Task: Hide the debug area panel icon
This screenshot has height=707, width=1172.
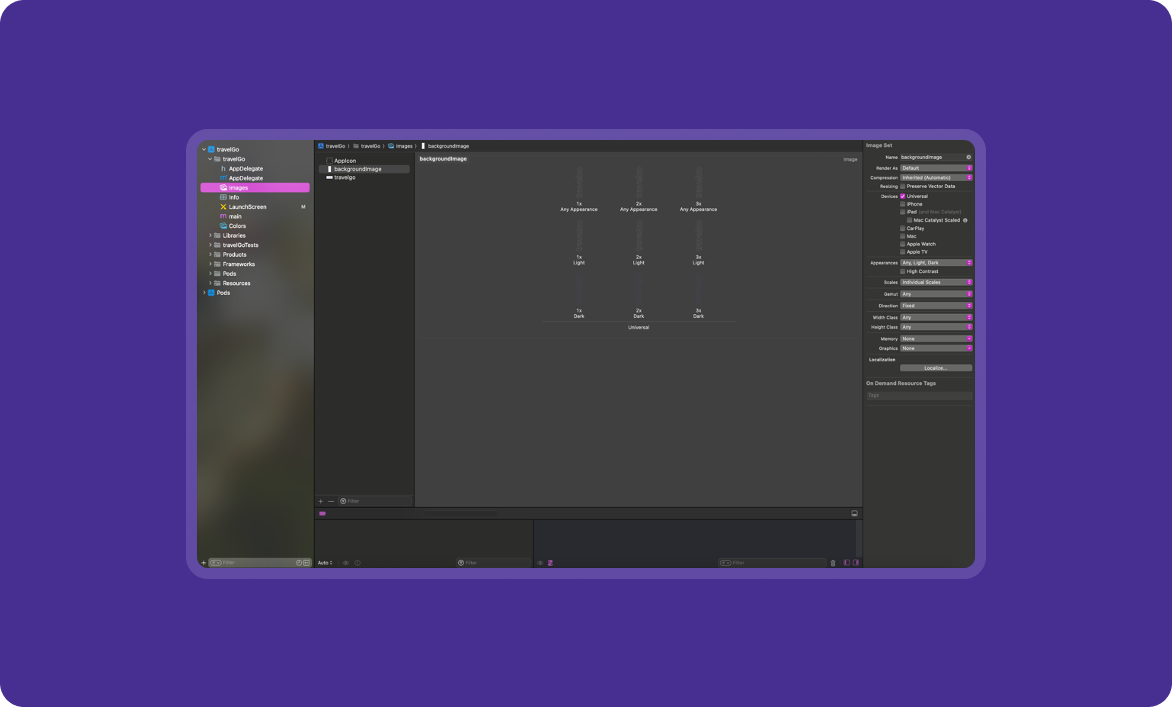Action: click(x=855, y=513)
